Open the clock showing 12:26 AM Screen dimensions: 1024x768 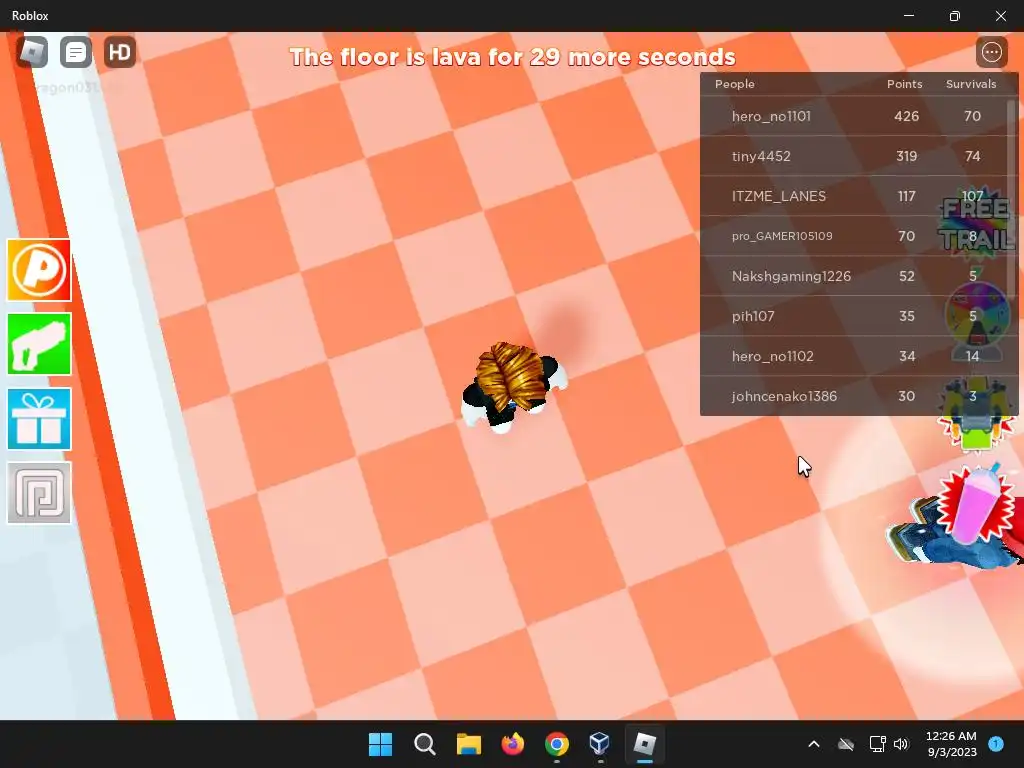tap(951, 744)
